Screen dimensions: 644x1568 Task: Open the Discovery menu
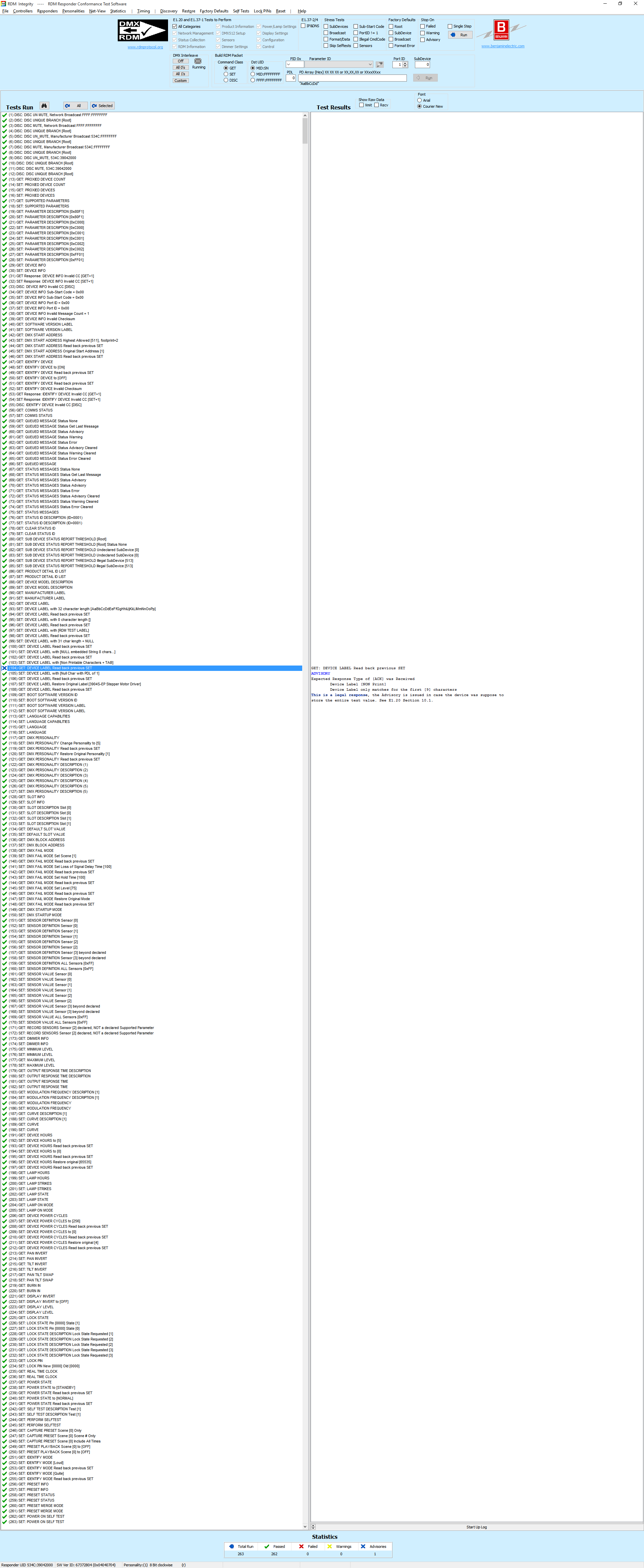coord(168,11)
